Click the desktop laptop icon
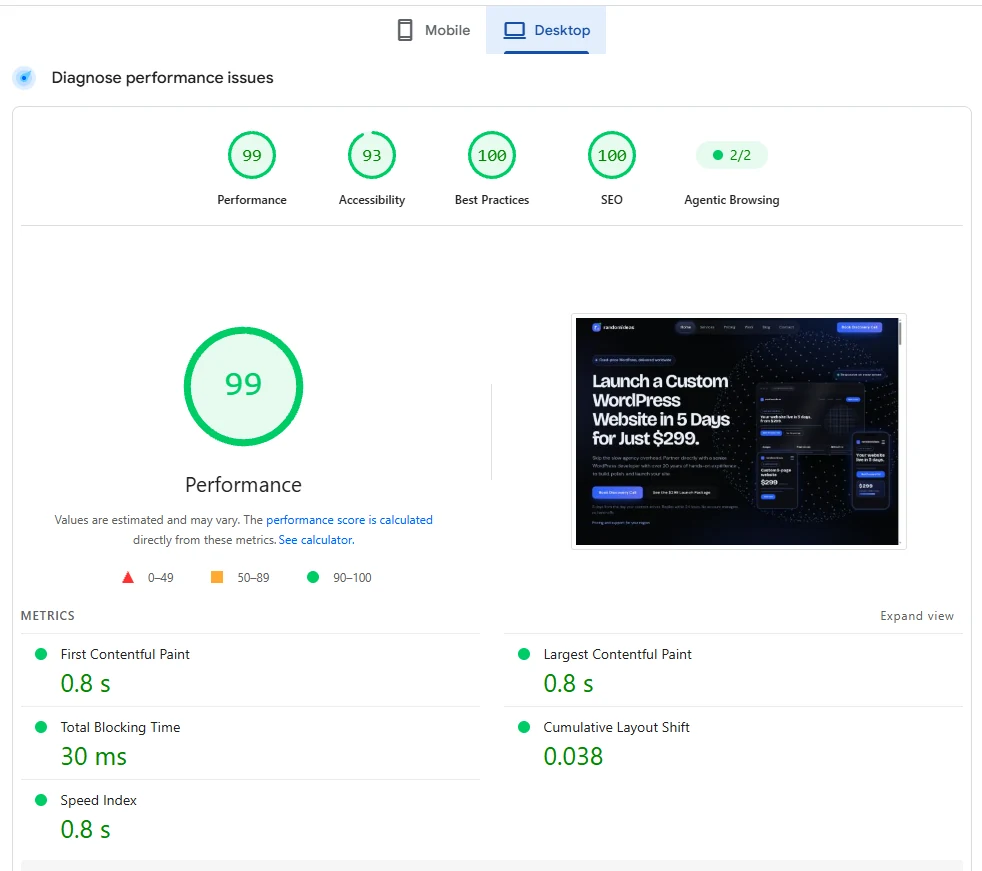Image resolution: width=982 pixels, height=871 pixels. point(515,30)
